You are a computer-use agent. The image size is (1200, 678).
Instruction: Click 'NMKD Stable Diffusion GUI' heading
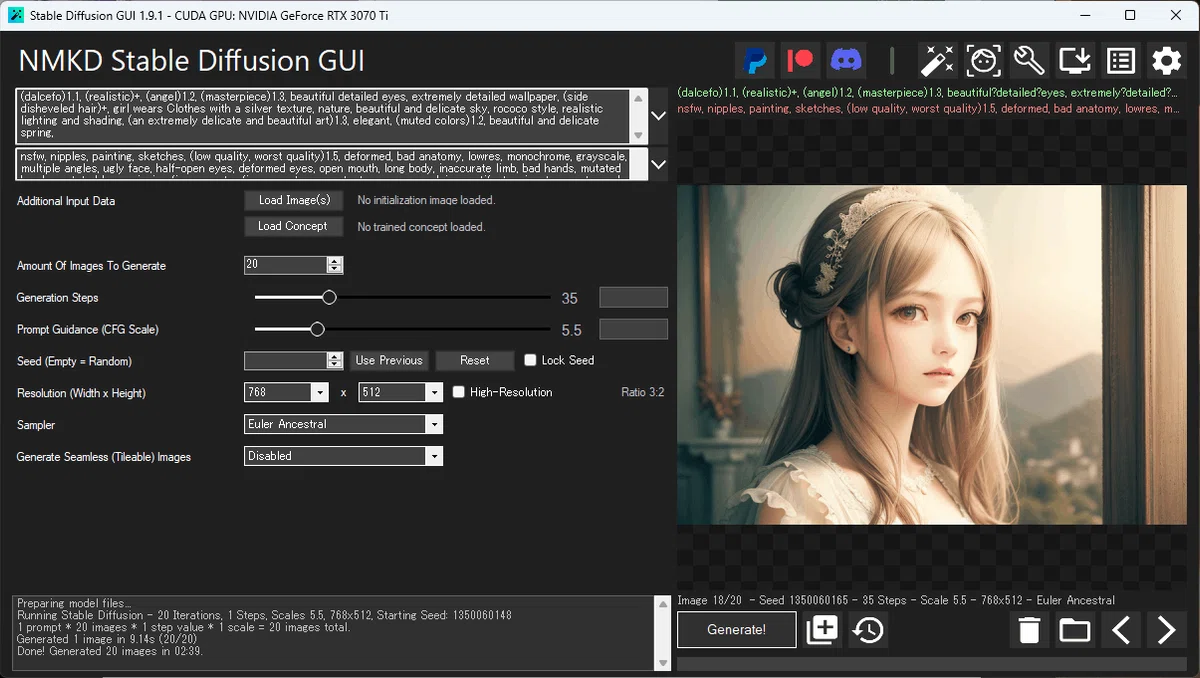[x=191, y=60]
